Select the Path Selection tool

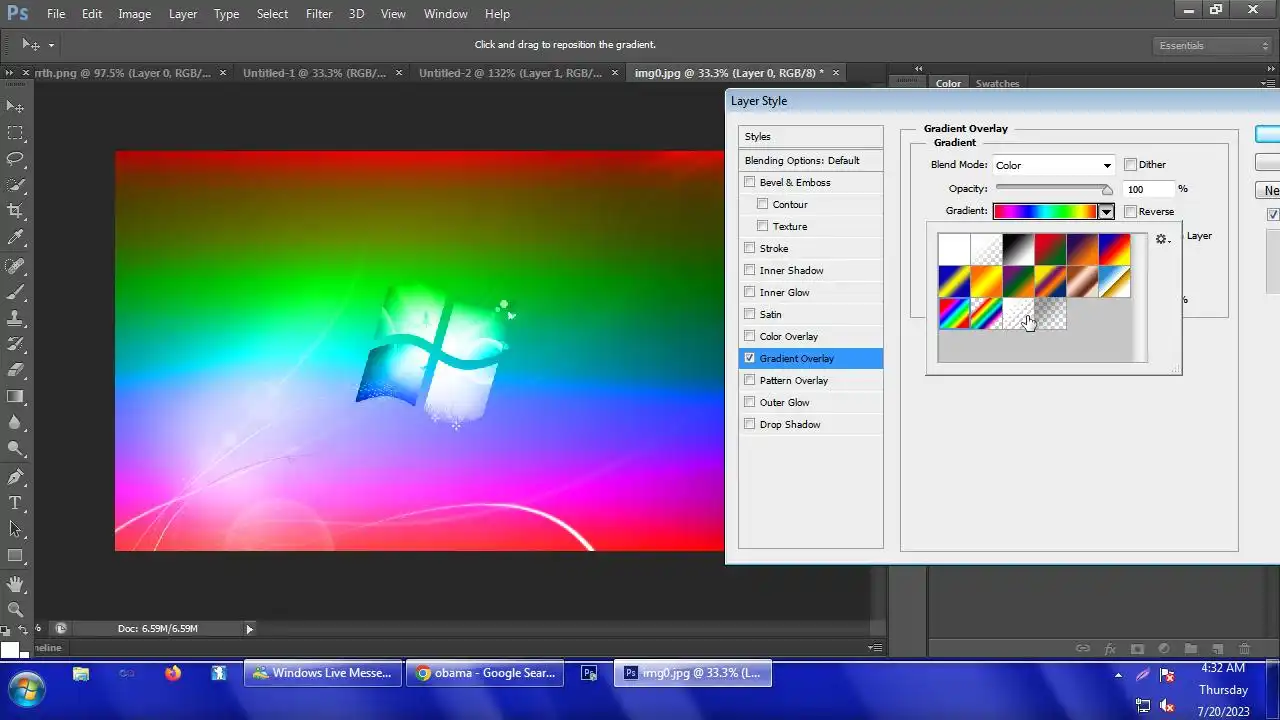click(x=15, y=529)
